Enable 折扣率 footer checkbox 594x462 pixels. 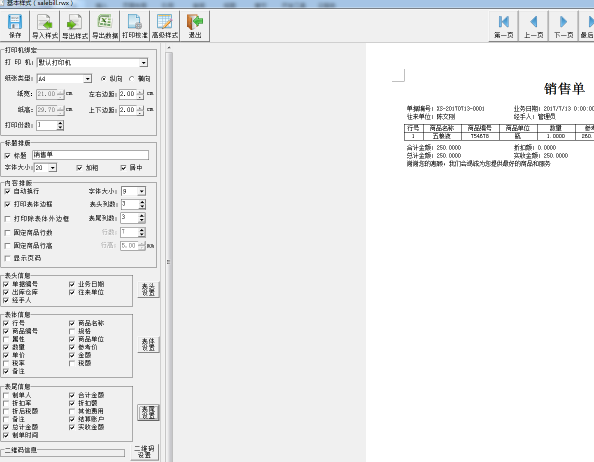pyautogui.click(x=6, y=403)
